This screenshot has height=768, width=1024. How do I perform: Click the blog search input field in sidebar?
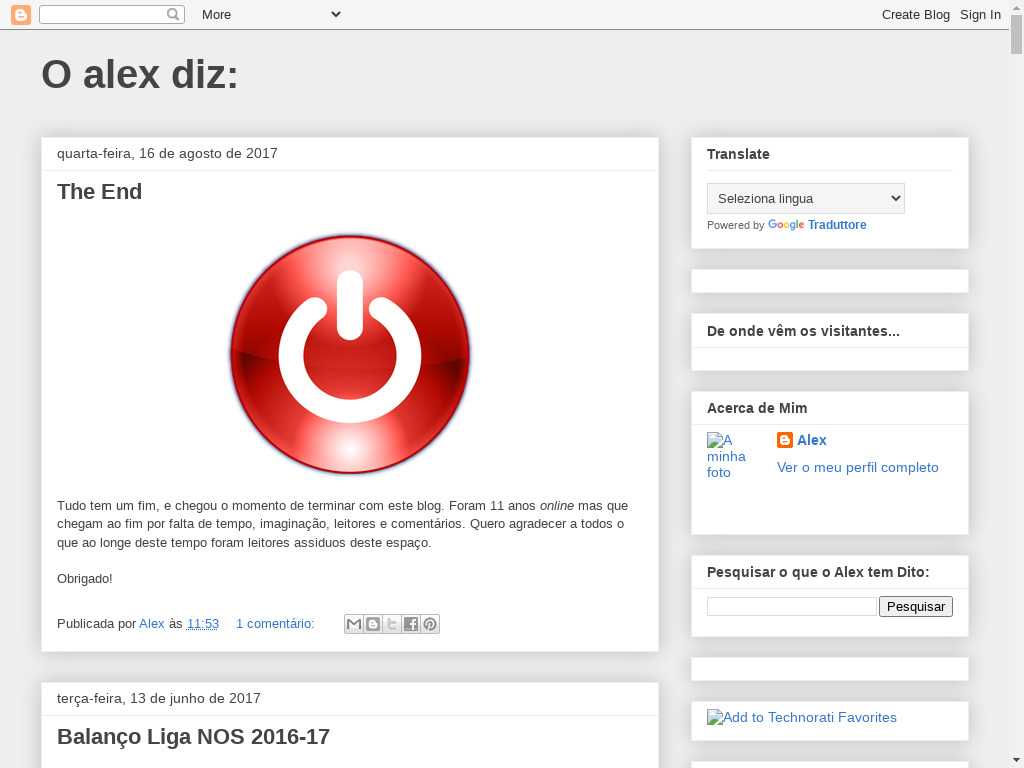(791, 606)
